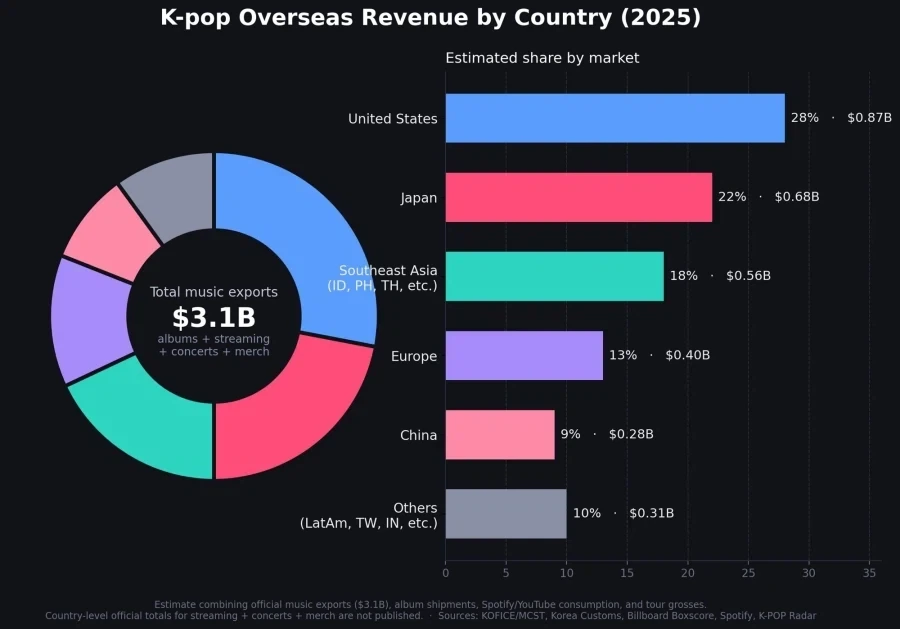Click the 'albums + streaming' caption line

click(x=214, y=339)
